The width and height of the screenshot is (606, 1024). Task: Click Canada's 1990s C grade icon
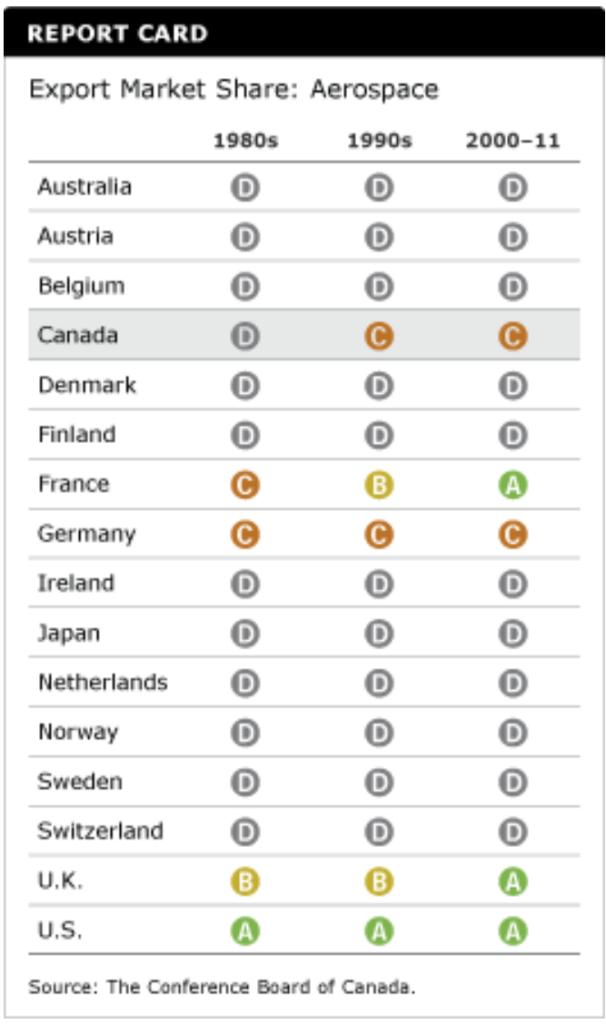(x=379, y=337)
